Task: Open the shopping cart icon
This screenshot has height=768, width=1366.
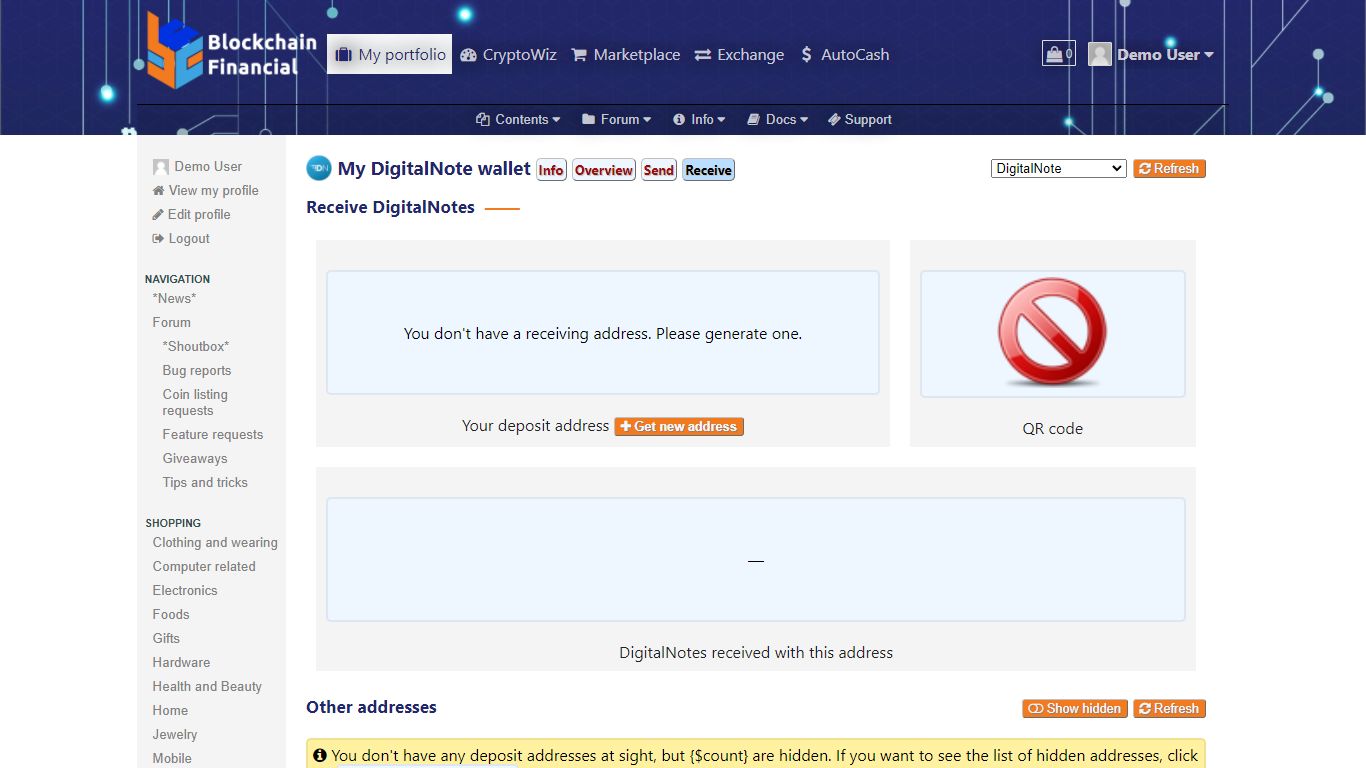Action: coord(1058,53)
